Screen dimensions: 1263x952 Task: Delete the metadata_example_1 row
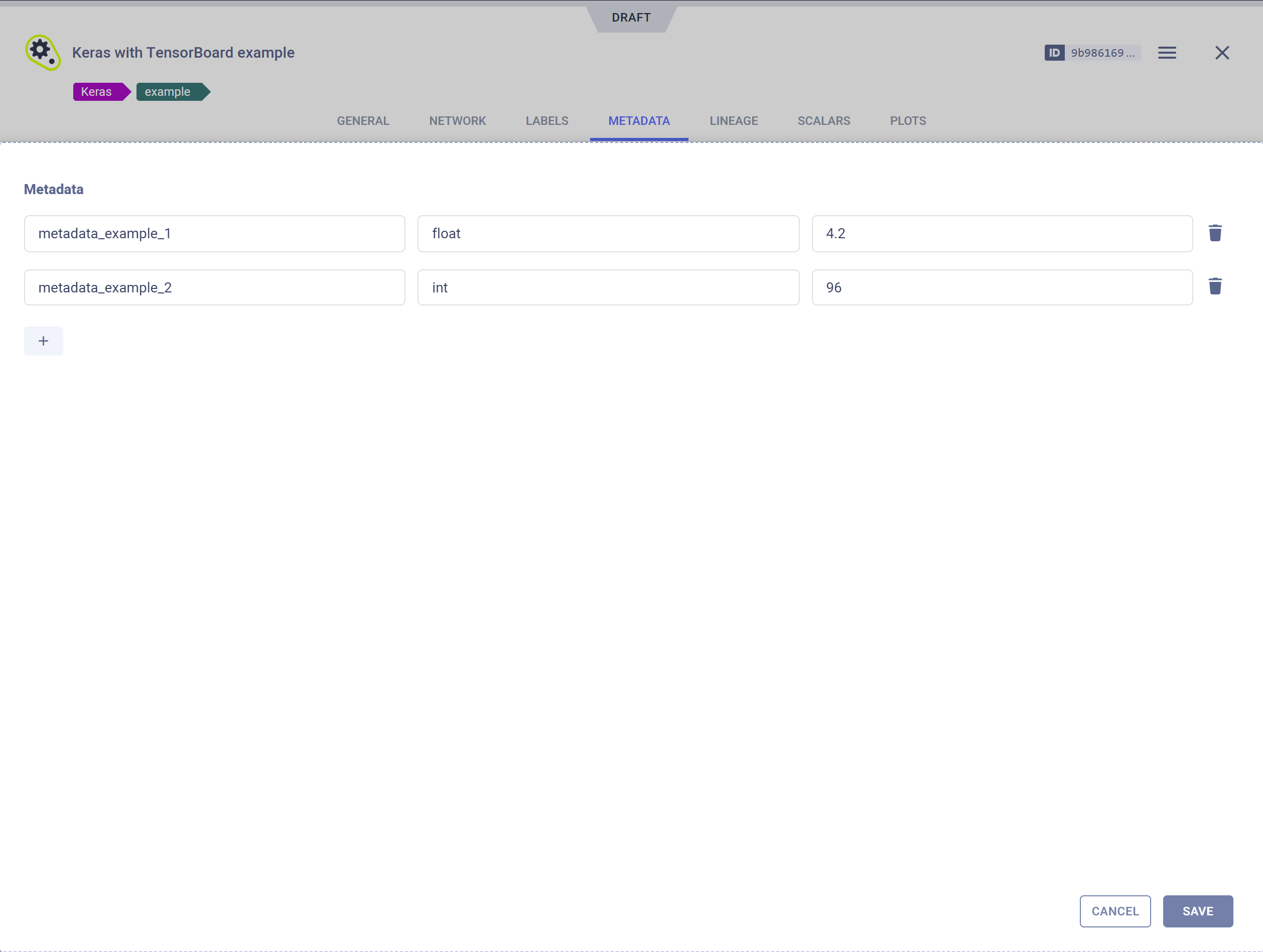pyautogui.click(x=1215, y=232)
